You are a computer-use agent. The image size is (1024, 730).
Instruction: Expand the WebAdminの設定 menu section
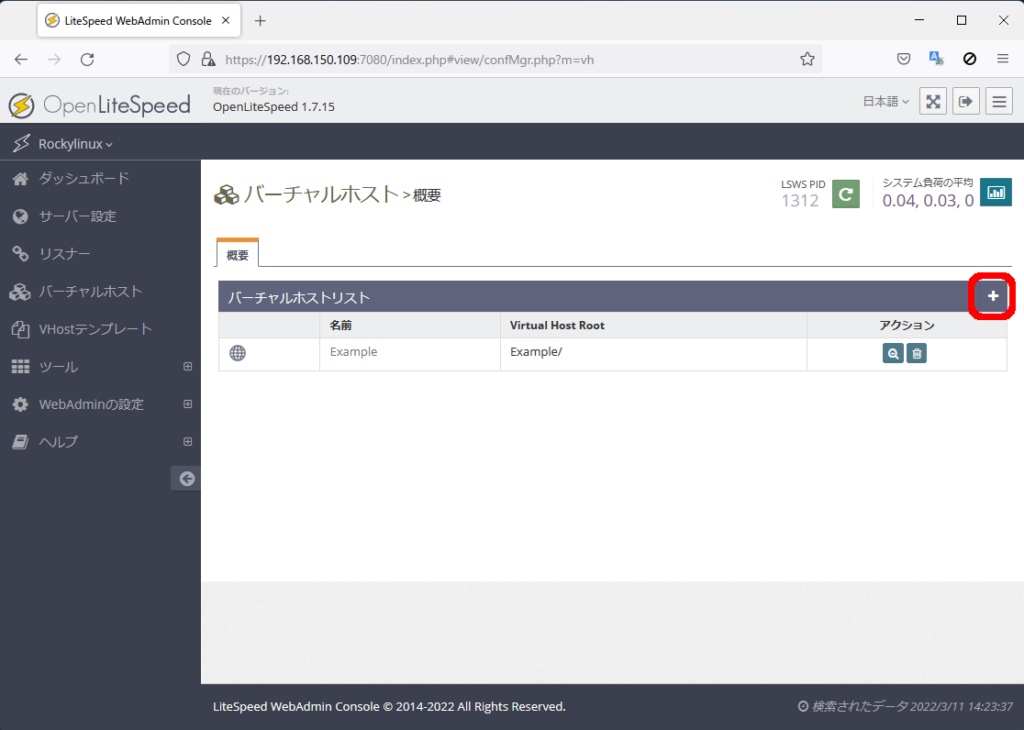[187, 404]
